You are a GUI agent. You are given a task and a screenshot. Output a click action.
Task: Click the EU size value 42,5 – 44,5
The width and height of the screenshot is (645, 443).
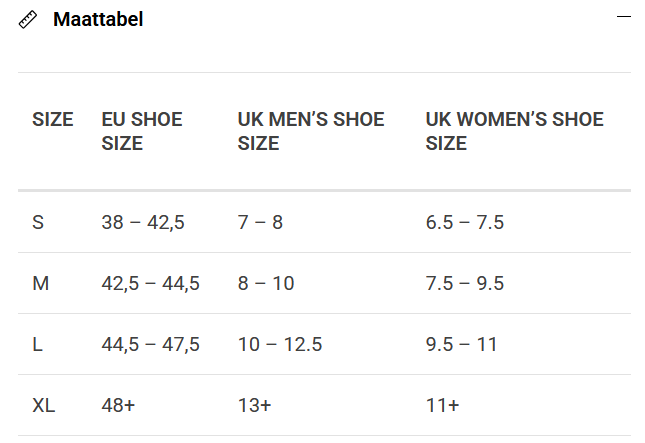point(151,283)
